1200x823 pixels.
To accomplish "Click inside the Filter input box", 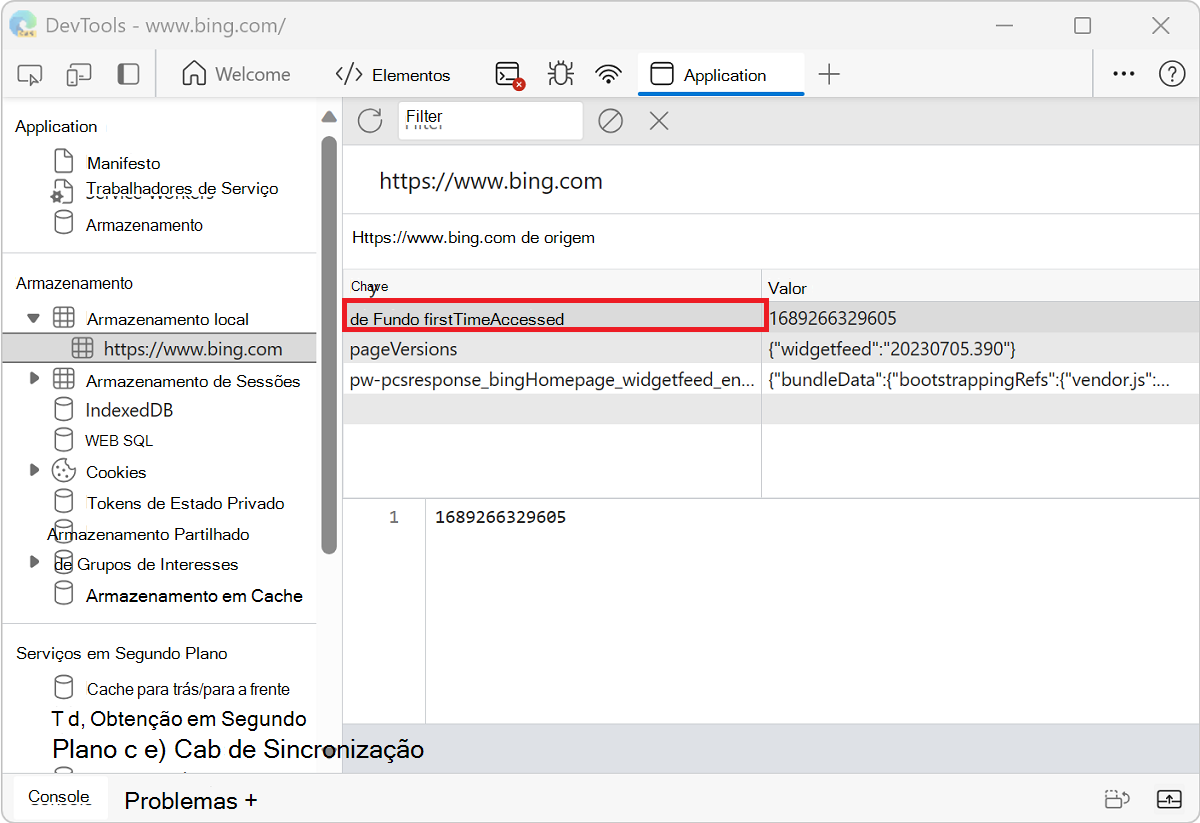I will pyautogui.click(x=490, y=120).
